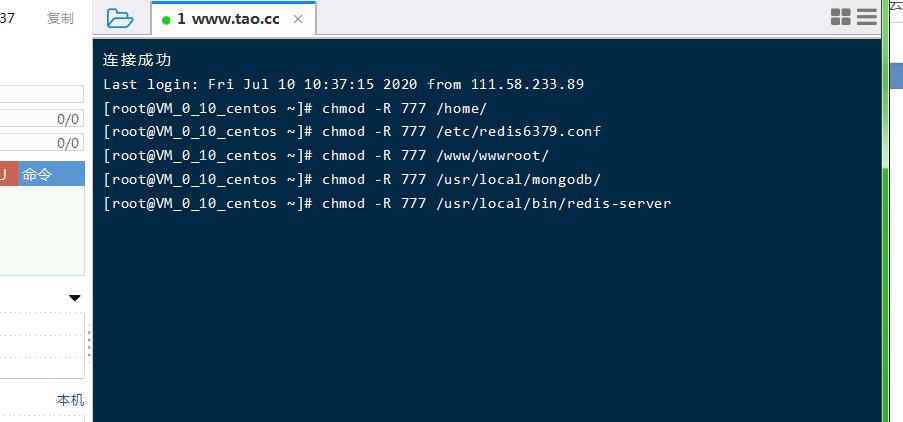This screenshot has width=903, height=422.
Task: Open the connection manager folder icon
Action: click(120, 18)
